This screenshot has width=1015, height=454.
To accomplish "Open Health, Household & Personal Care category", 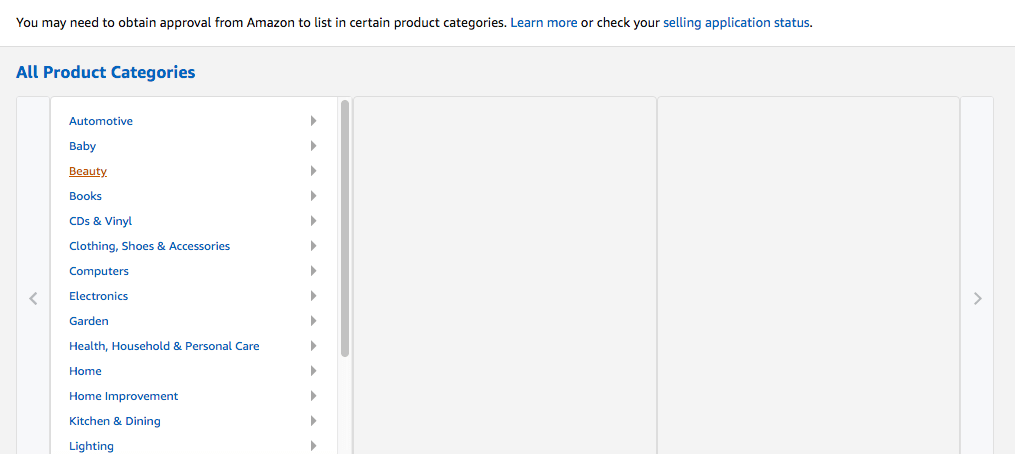I will click(x=164, y=346).
